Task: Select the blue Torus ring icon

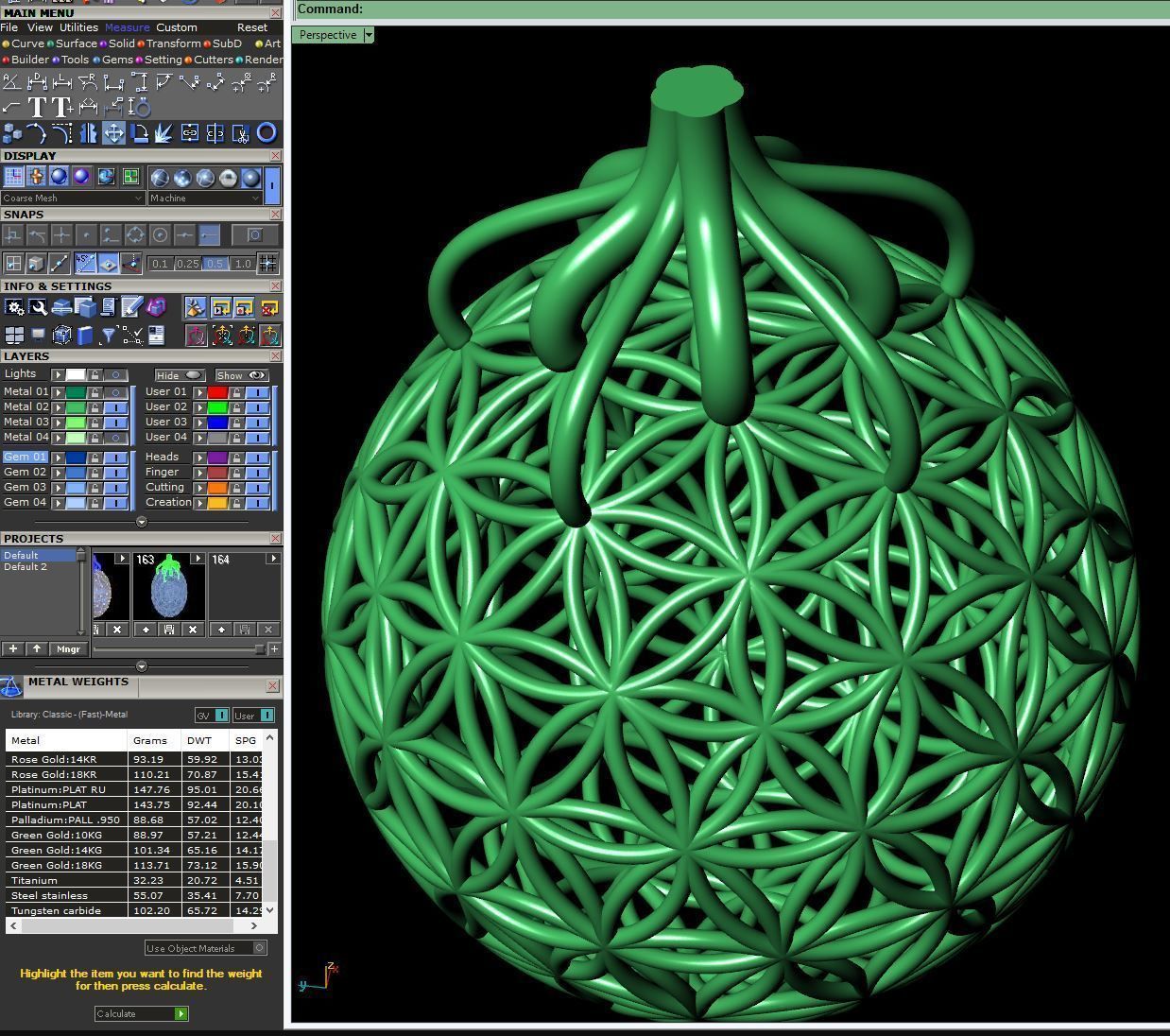Action: (x=267, y=133)
